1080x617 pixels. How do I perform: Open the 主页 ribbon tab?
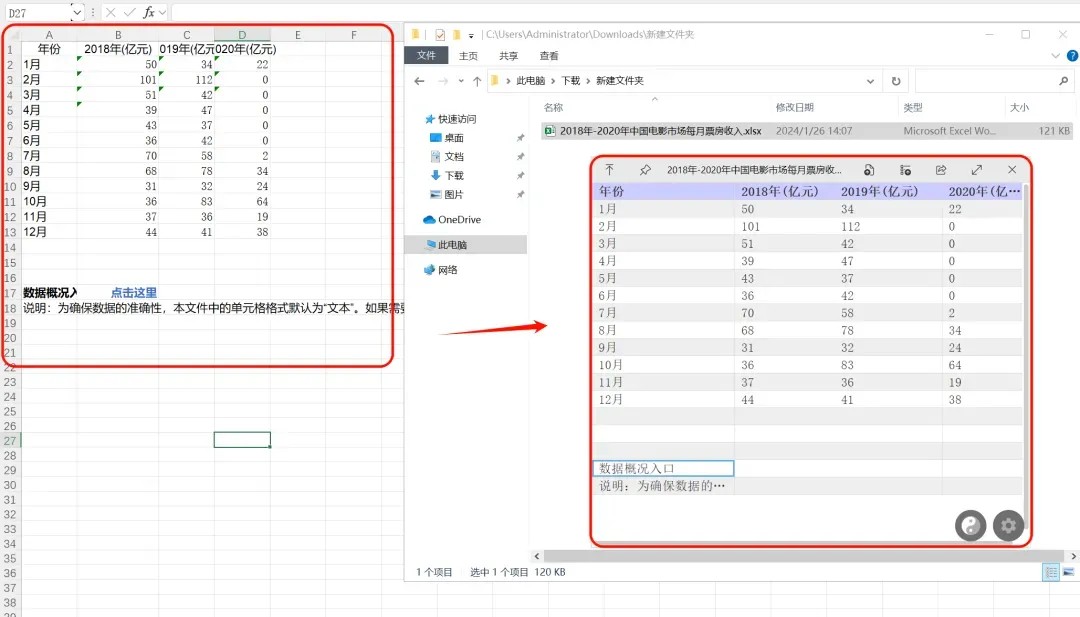tap(468, 56)
